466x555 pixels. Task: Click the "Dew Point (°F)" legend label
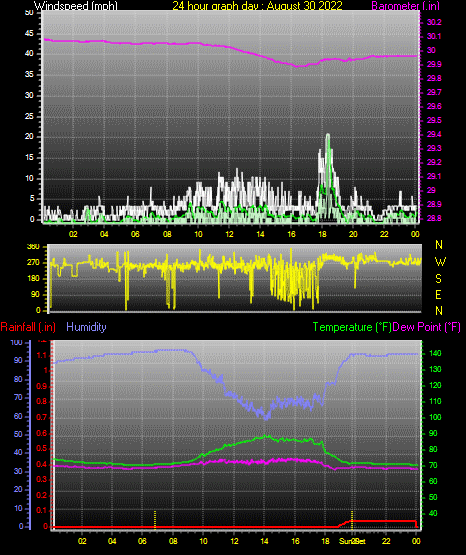click(x=426, y=327)
